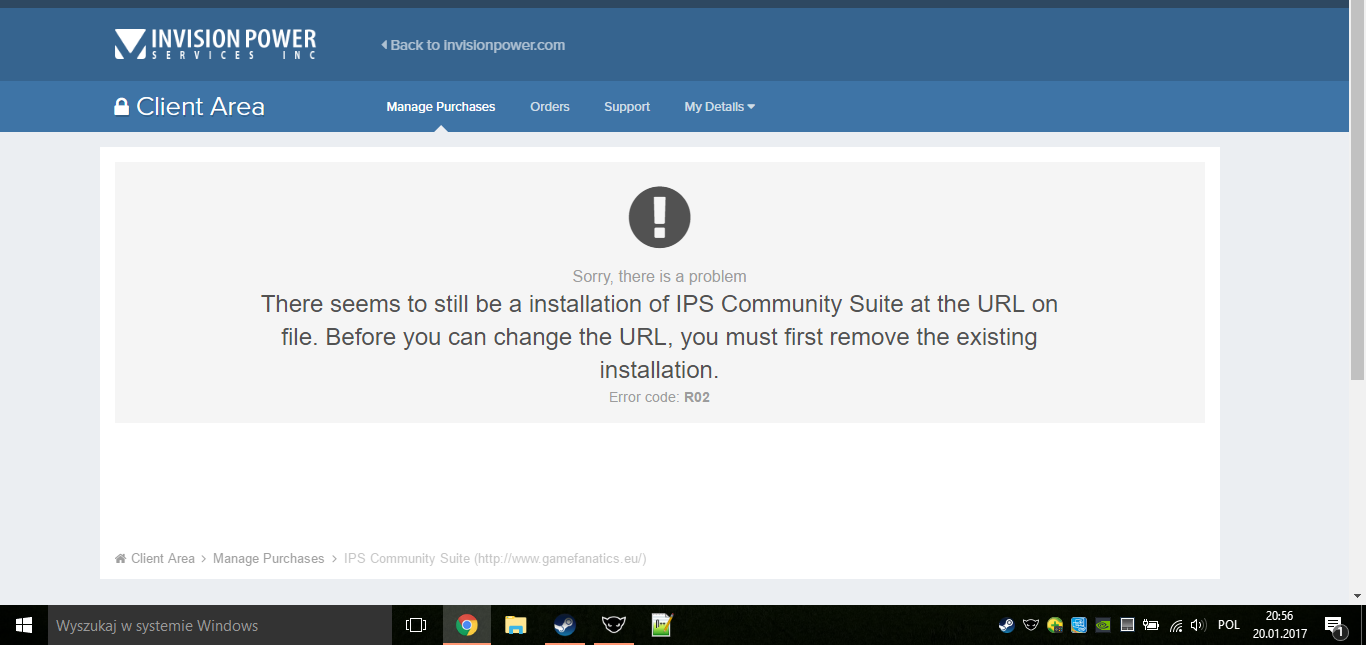Click the Manage Purchases breadcrumb link
This screenshot has width=1366, height=645.
coord(268,558)
